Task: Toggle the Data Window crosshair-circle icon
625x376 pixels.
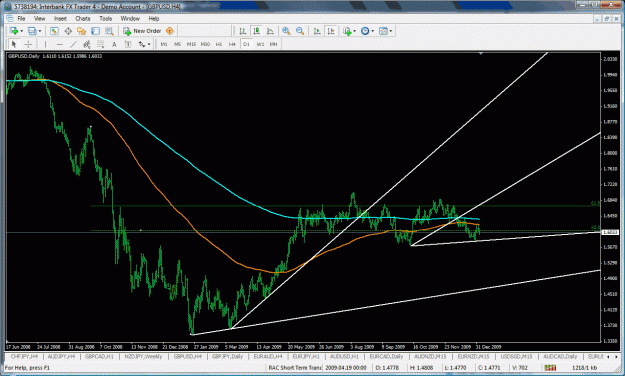Action: tap(68, 31)
